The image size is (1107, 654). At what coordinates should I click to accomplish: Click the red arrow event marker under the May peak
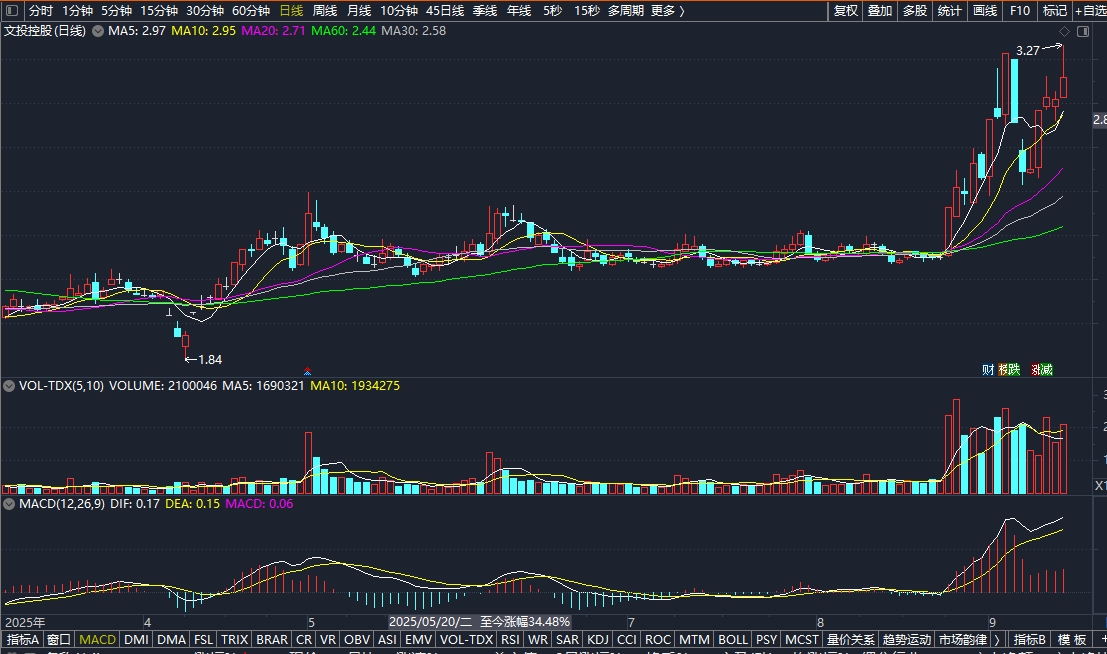[307, 371]
